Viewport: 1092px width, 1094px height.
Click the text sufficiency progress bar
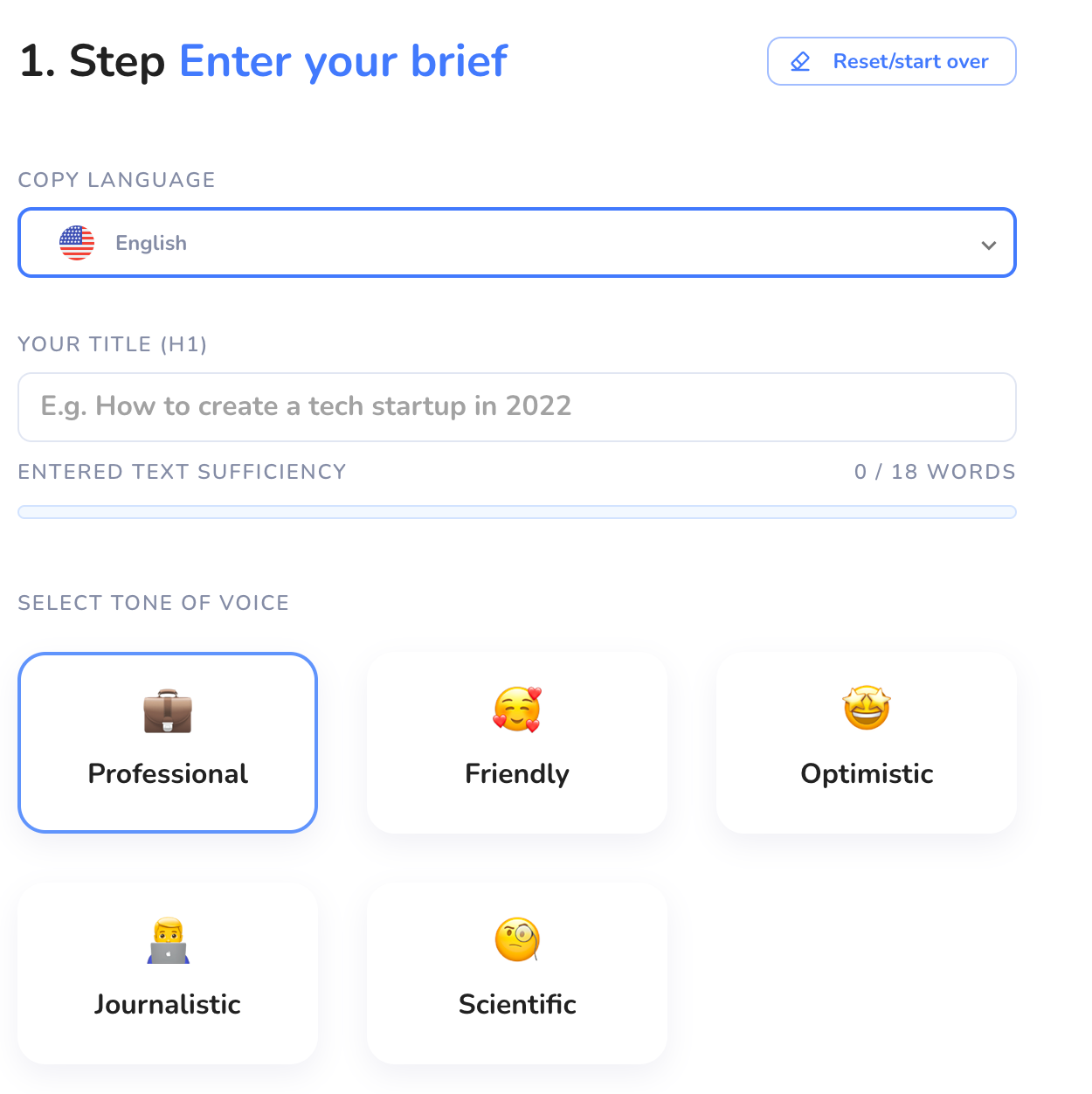[x=517, y=512]
